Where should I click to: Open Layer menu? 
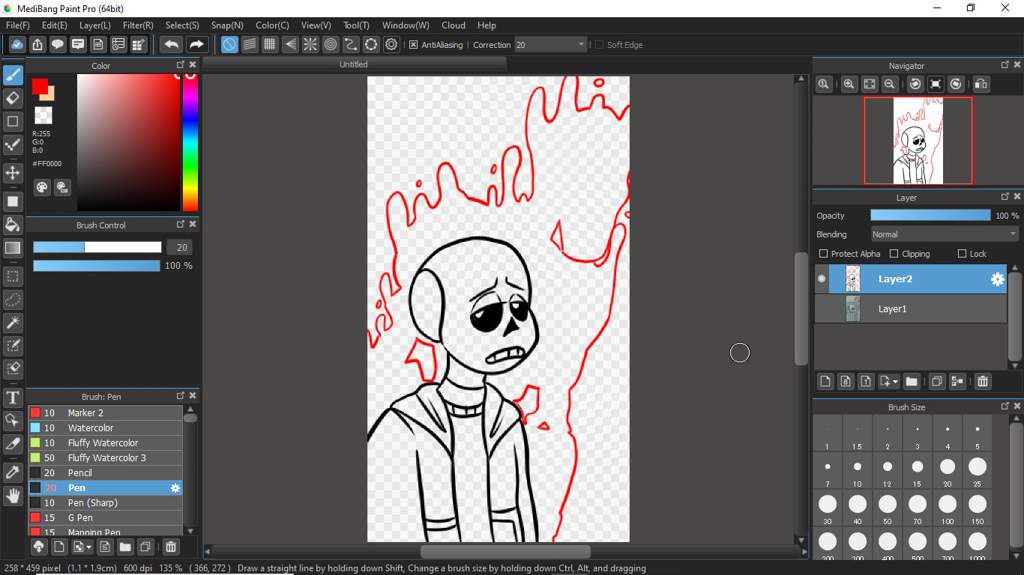tap(95, 25)
